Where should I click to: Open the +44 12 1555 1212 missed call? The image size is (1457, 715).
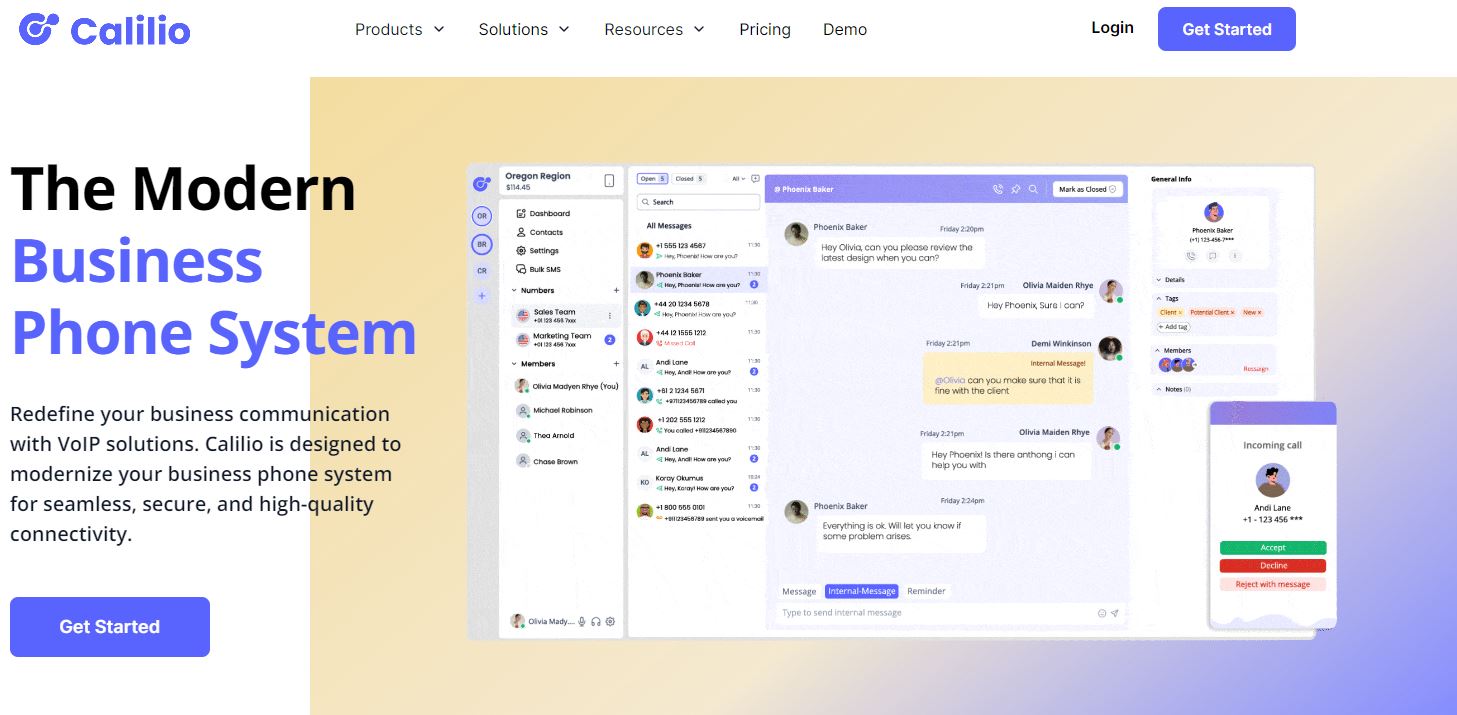tap(698, 337)
